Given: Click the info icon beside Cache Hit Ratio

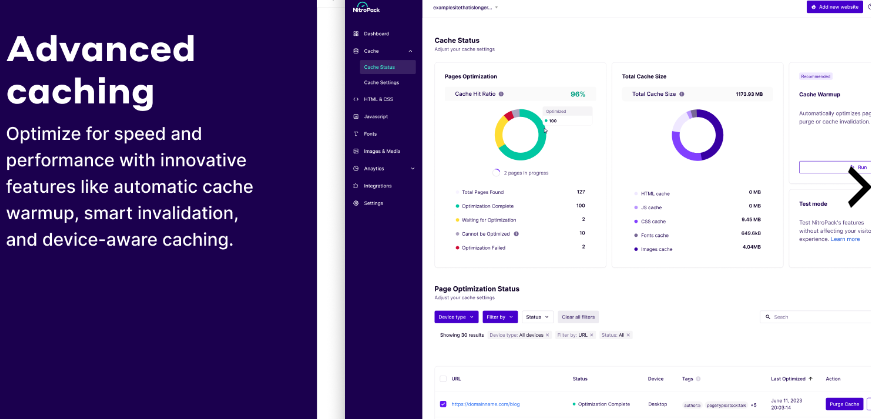Looking at the screenshot, I should pyautogui.click(x=501, y=94).
